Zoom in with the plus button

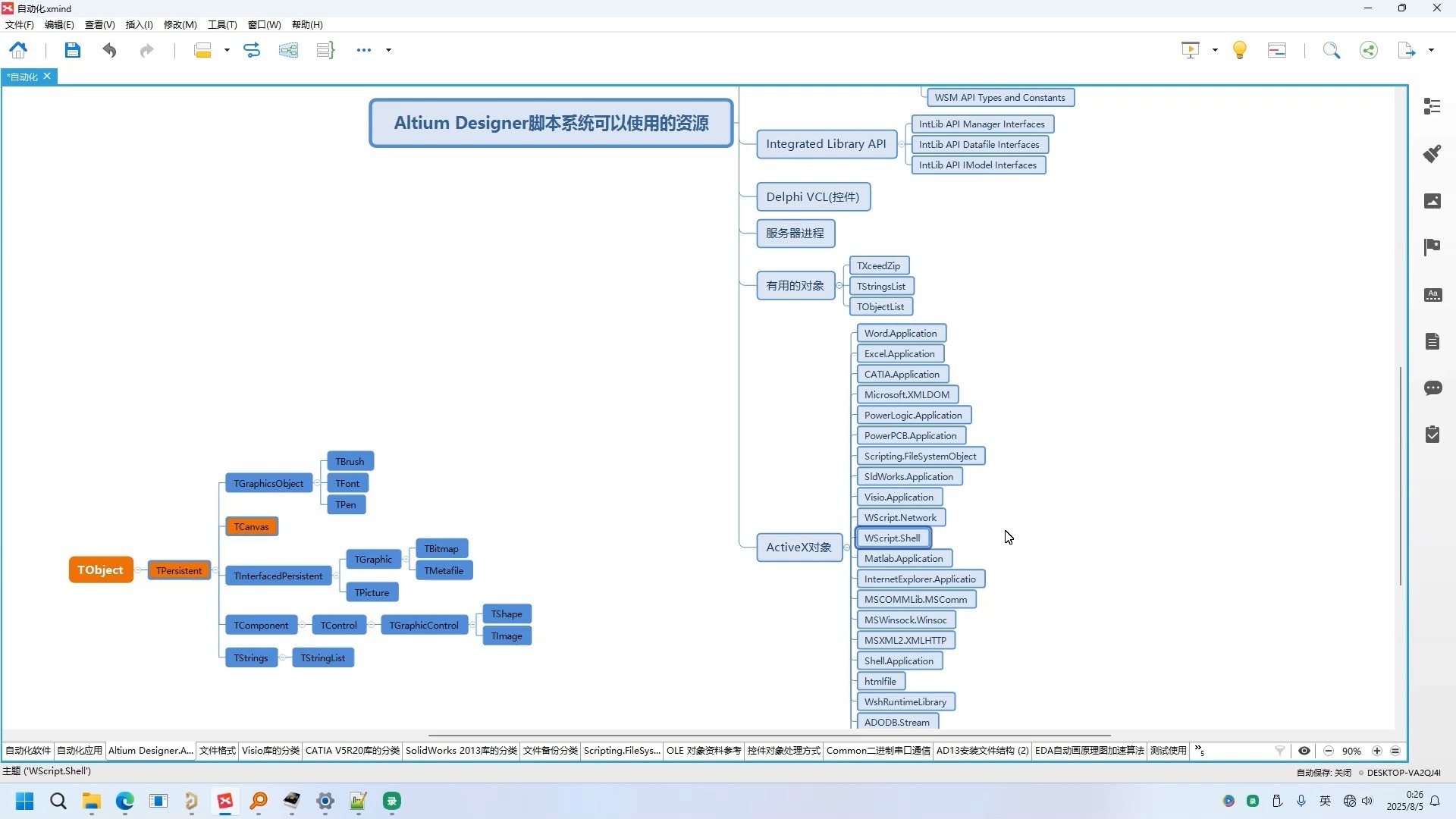tap(1377, 751)
